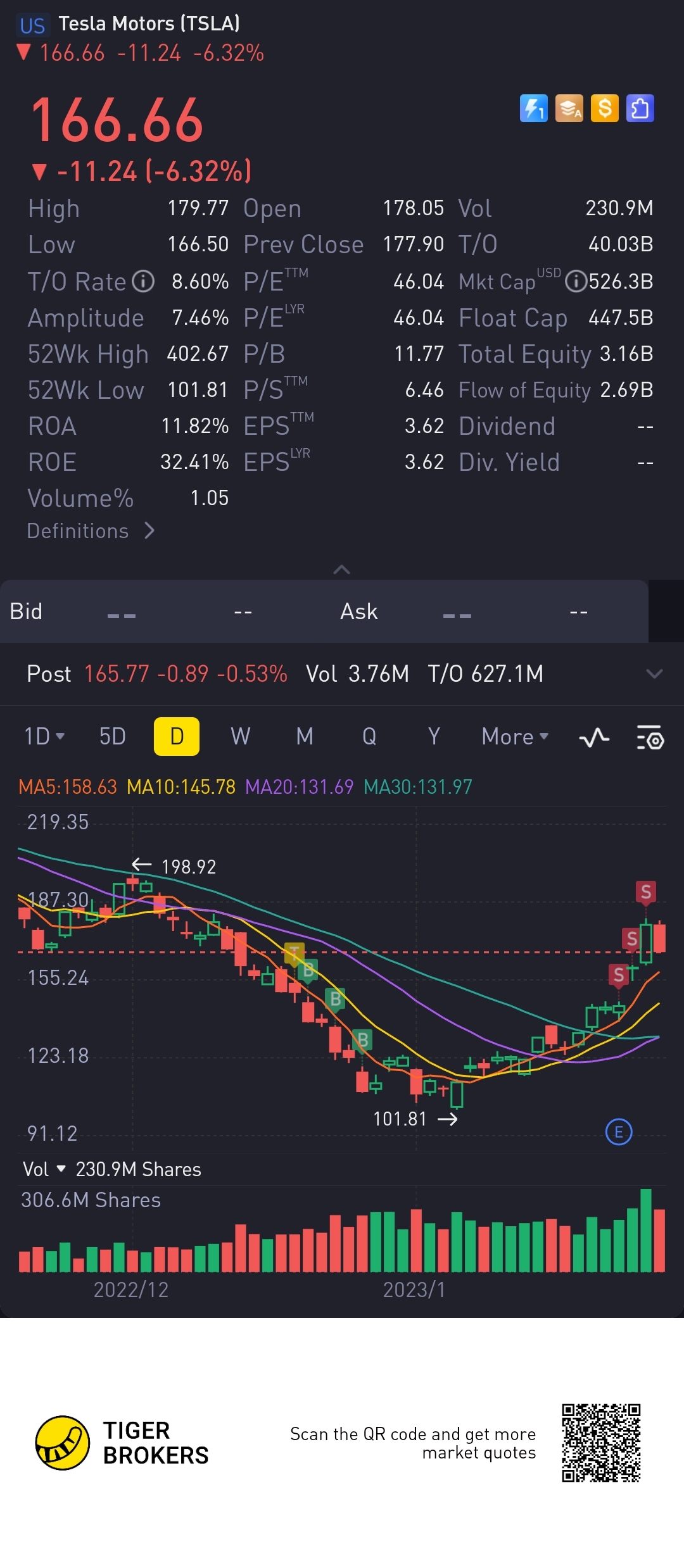Tap the MA10:145.78 indicator label

[x=181, y=787]
